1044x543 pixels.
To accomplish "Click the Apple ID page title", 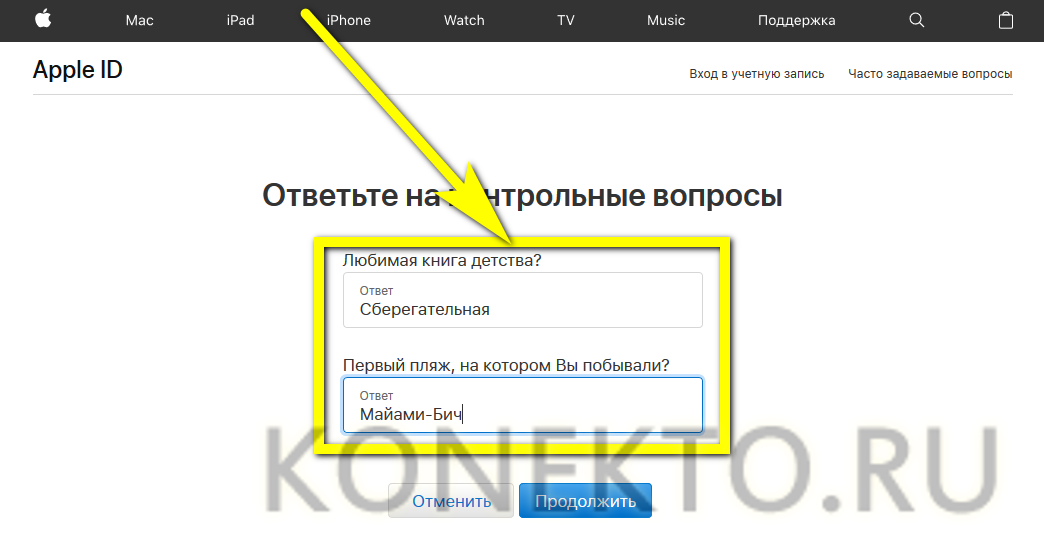I will [77, 70].
